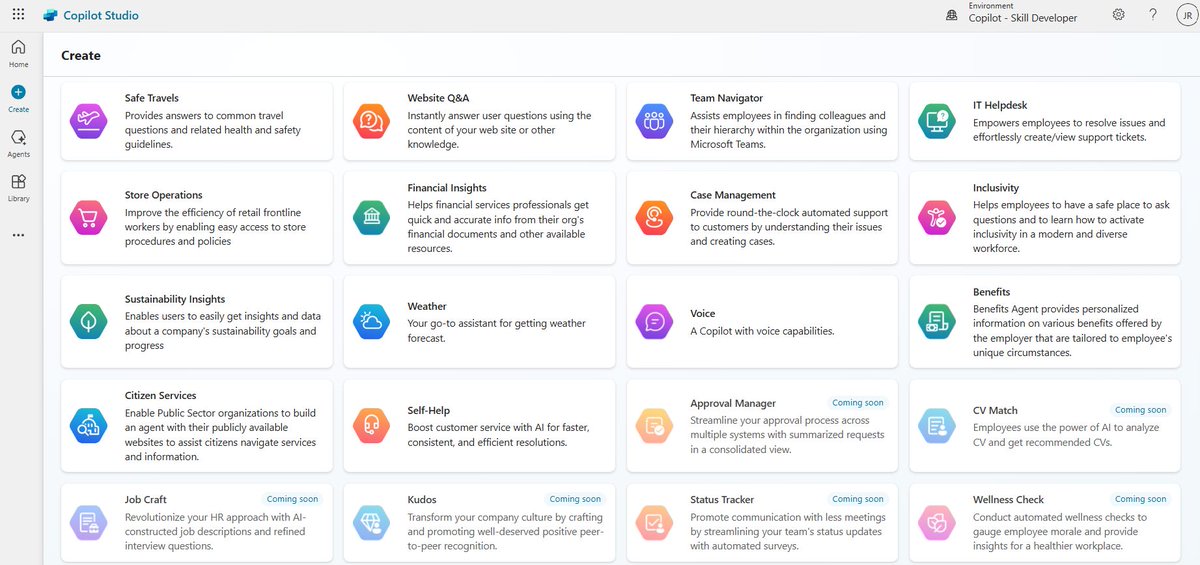Select the Store Operations template title
This screenshot has height=565, width=1200.
coord(164,195)
